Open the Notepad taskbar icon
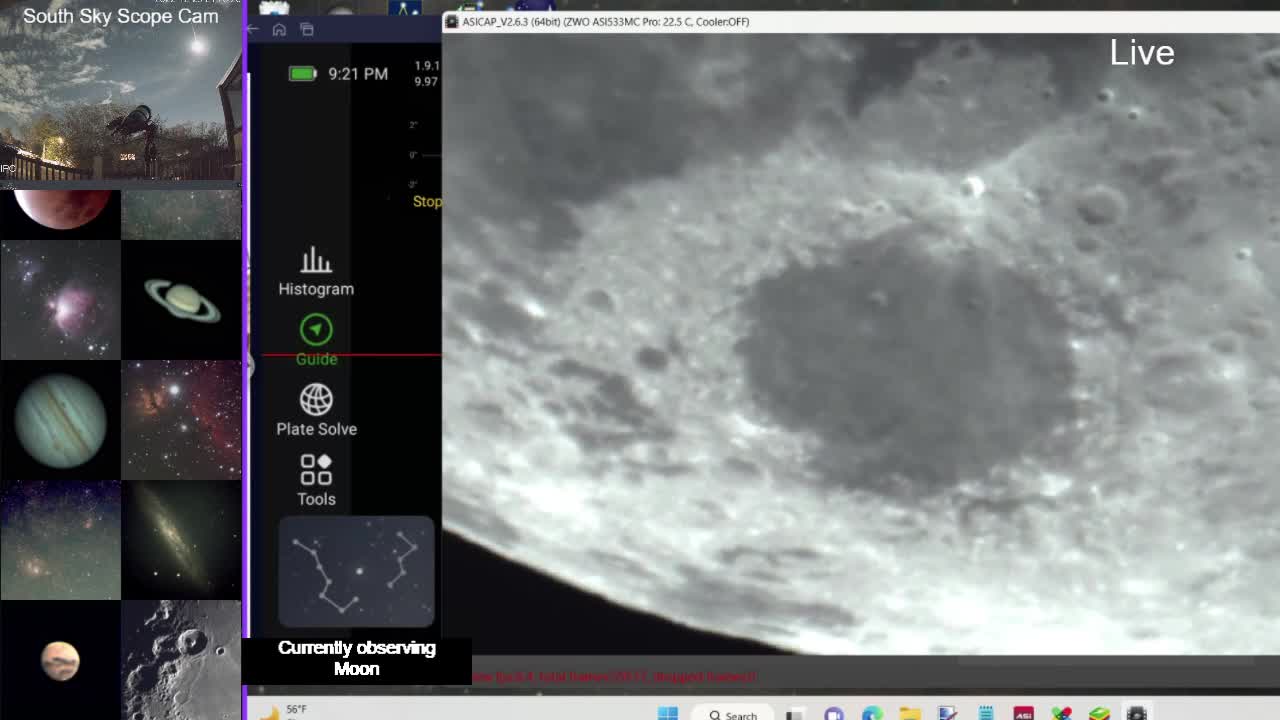Screen dimensions: 1280x720 (985, 714)
